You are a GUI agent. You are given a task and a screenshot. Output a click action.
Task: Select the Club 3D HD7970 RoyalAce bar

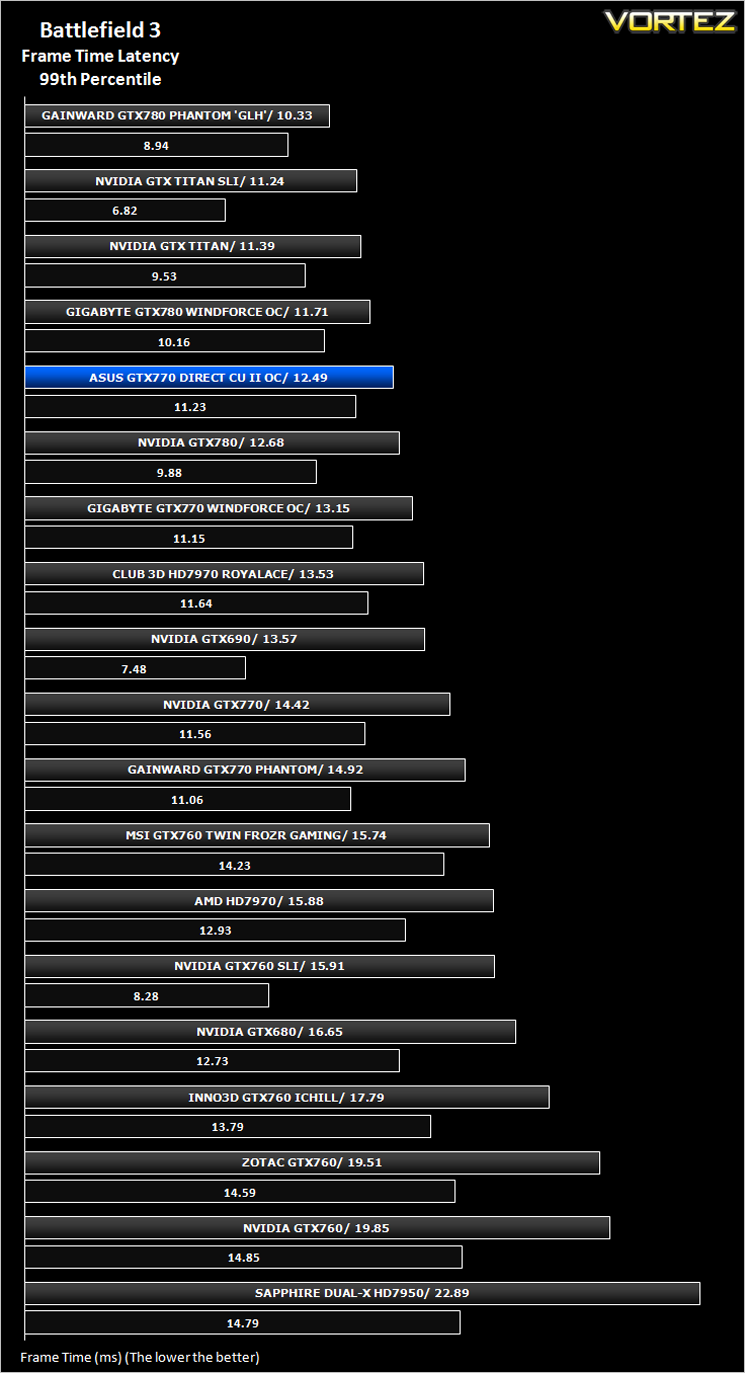[224, 574]
